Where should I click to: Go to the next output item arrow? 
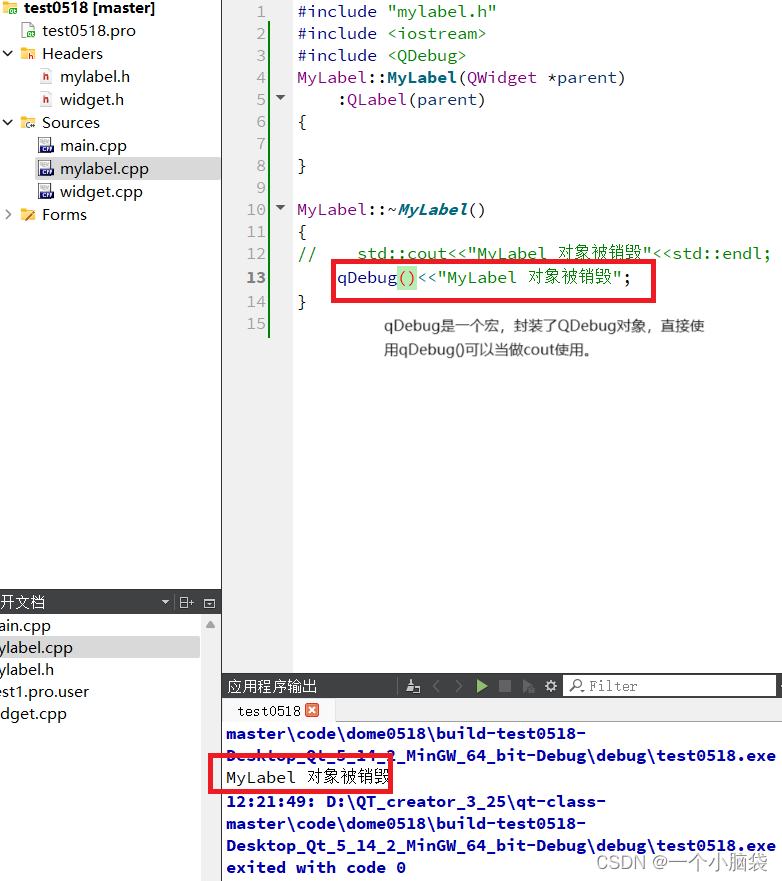(x=458, y=686)
